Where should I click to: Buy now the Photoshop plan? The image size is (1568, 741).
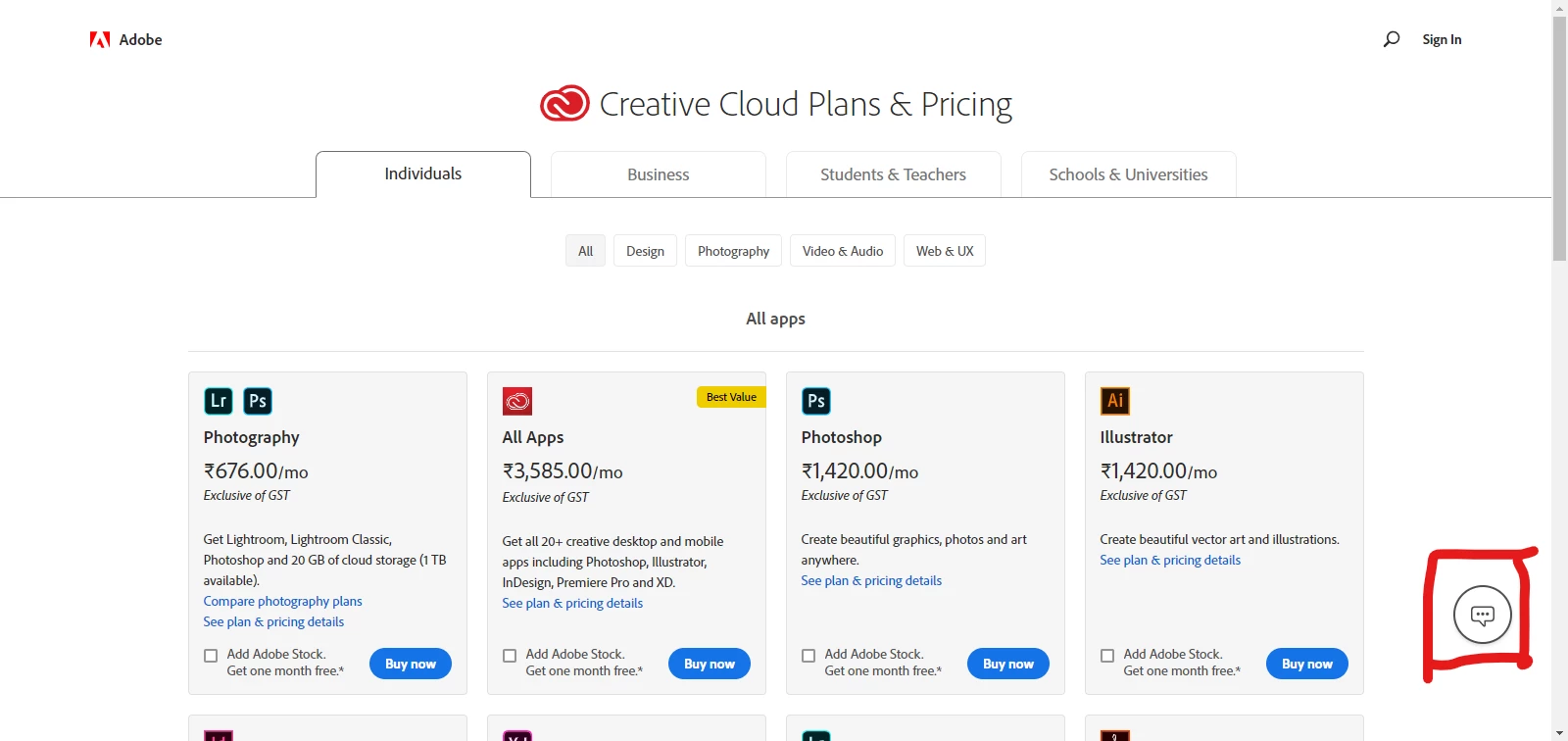pos(1008,664)
